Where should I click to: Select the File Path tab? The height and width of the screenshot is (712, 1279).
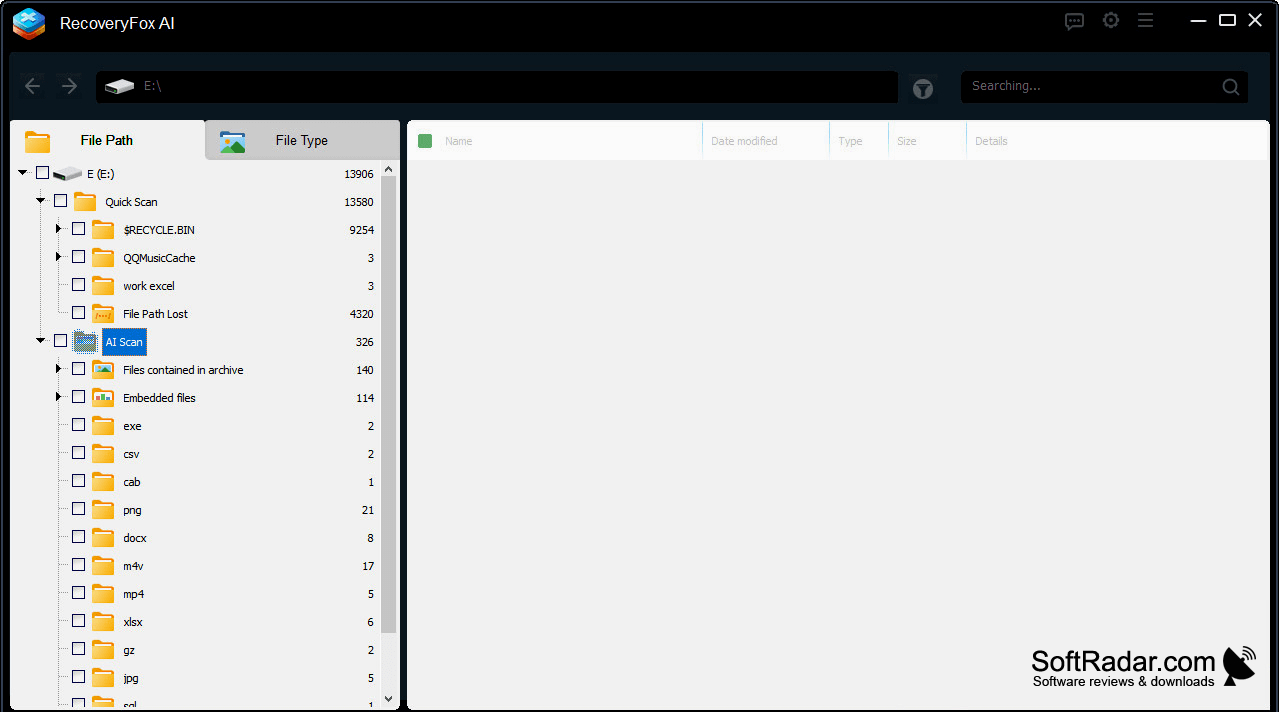(107, 140)
